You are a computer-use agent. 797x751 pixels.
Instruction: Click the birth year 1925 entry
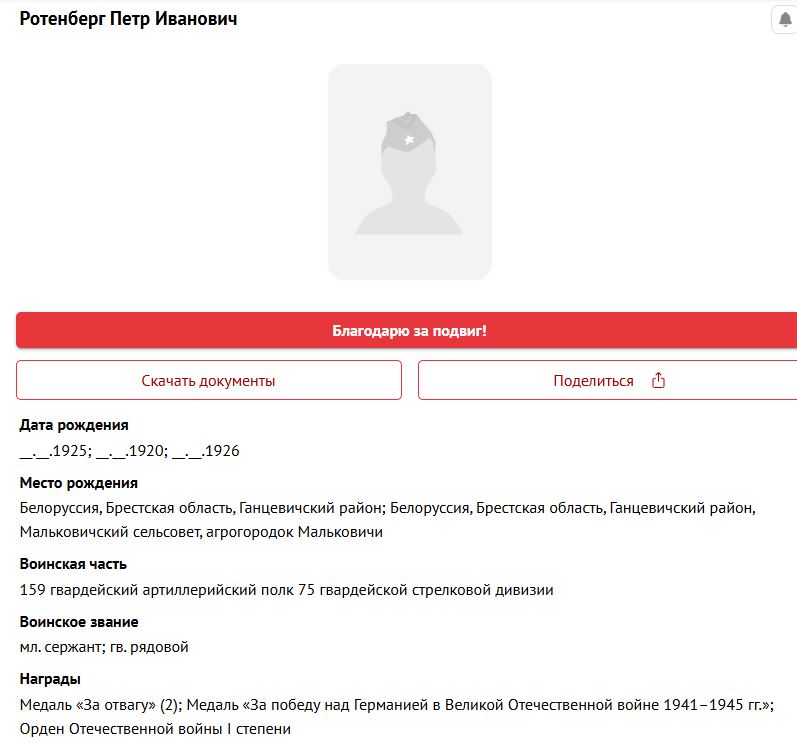[x=56, y=451]
